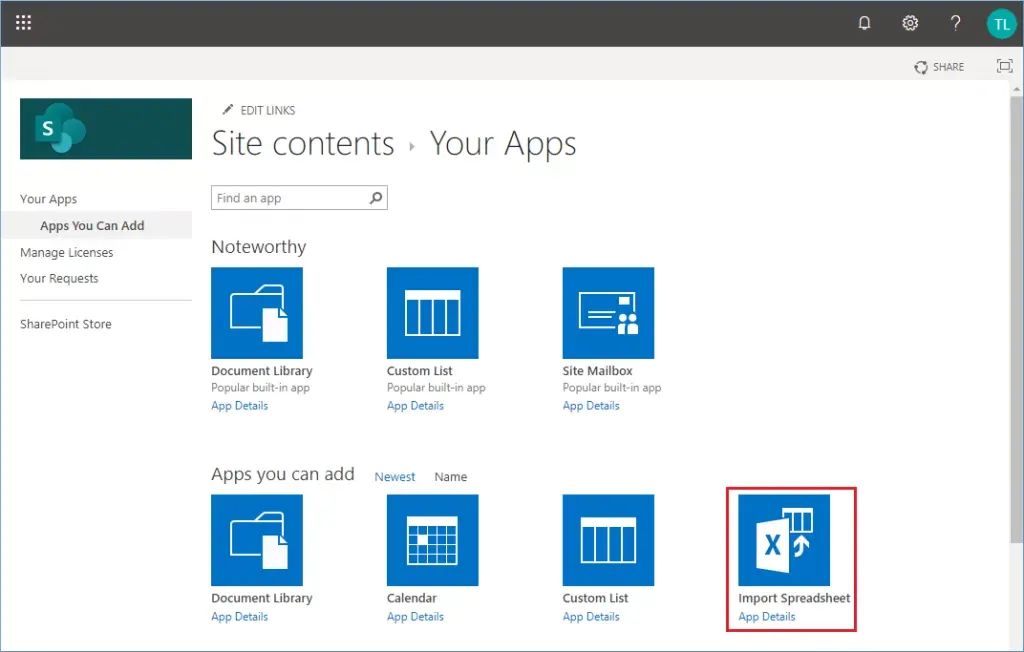Open App Details under Noteworthy Custom List
1024x652 pixels.
click(x=415, y=406)
